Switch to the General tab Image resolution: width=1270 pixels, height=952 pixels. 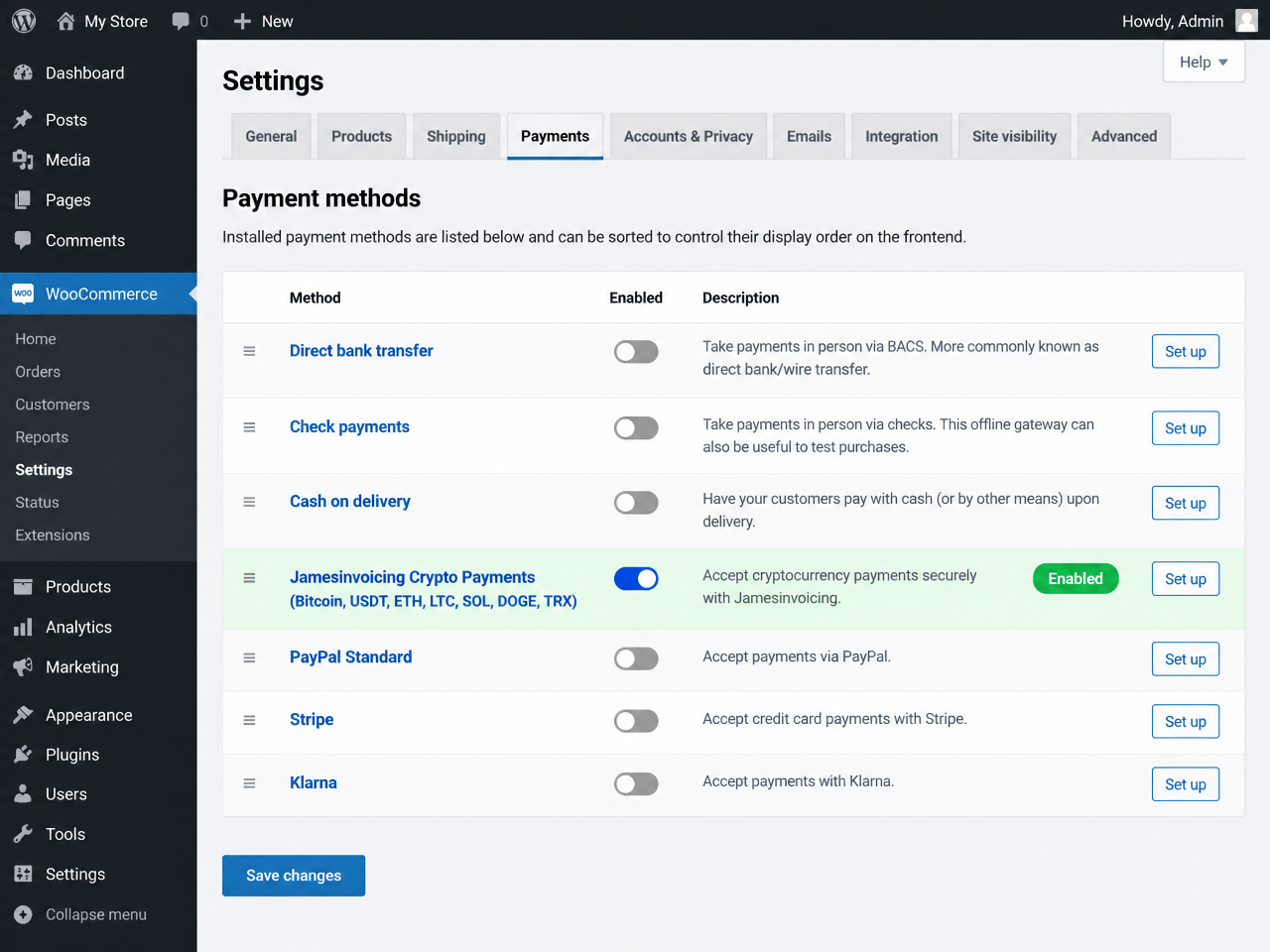coord(271,136)
